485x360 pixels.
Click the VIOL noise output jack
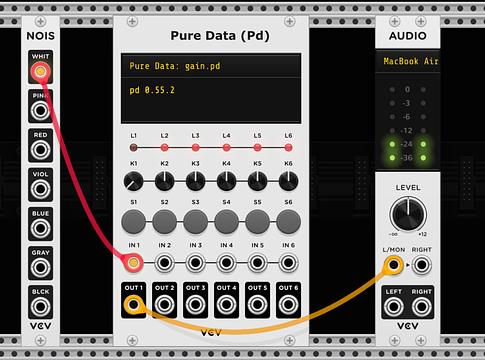[x=40, y=189]
